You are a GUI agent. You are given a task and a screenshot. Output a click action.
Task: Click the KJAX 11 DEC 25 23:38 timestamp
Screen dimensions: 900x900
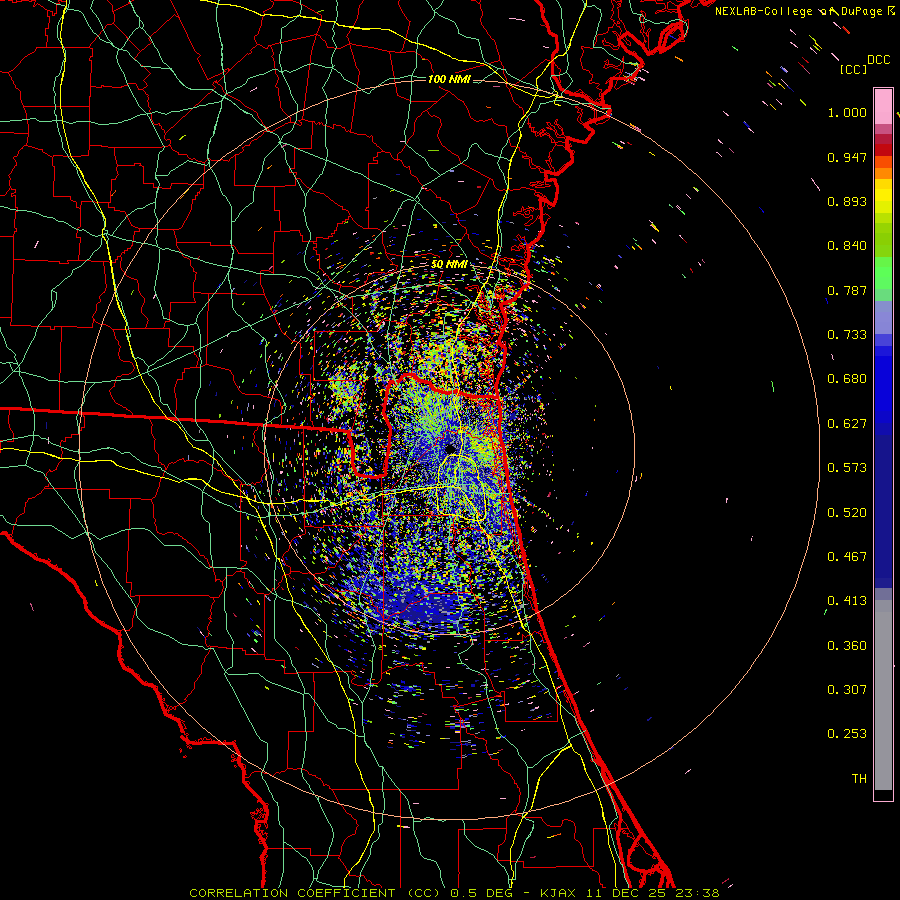(x=630, y=893)
